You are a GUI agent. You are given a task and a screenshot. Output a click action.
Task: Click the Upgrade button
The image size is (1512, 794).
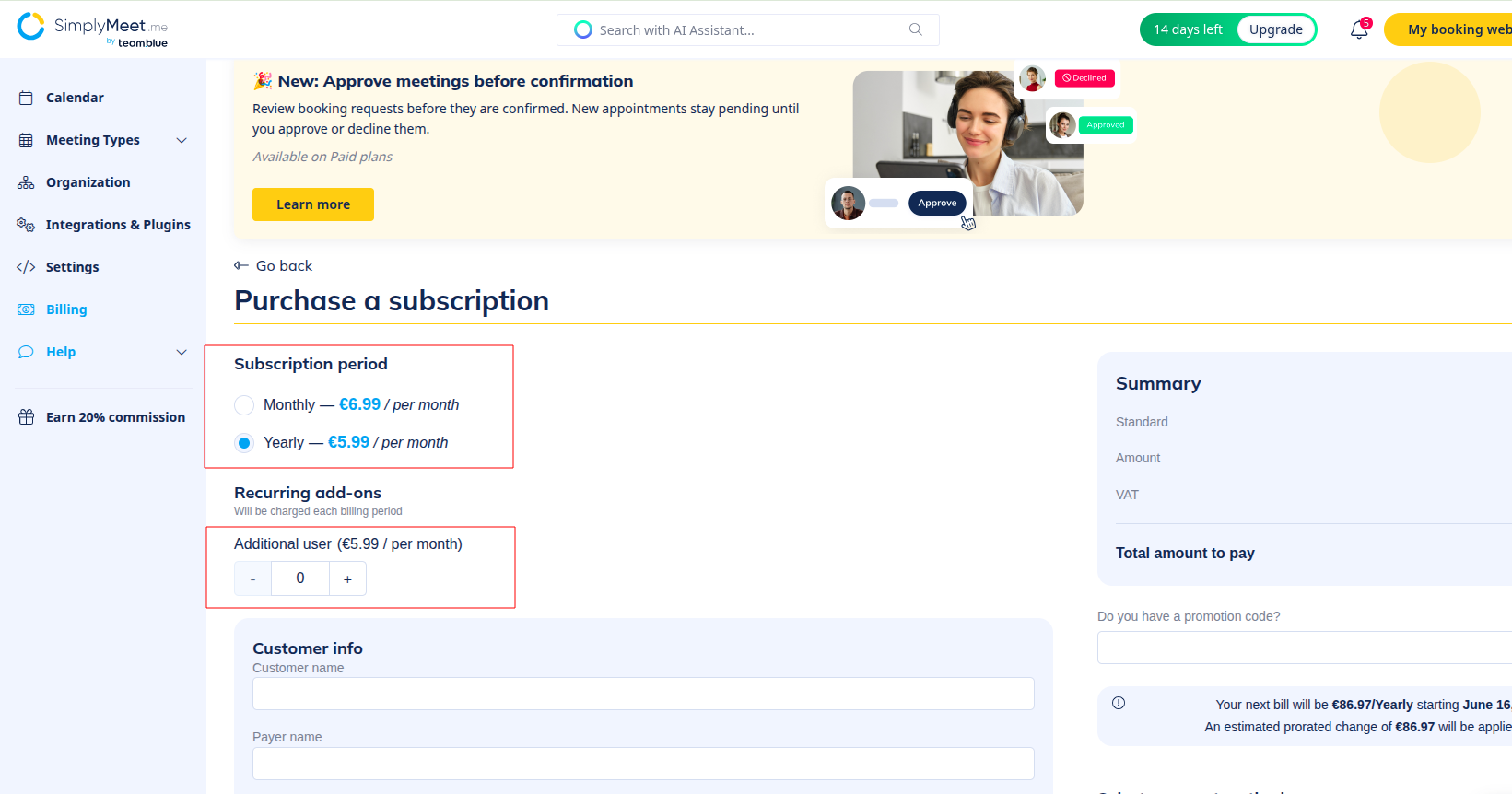(1275, 29)
